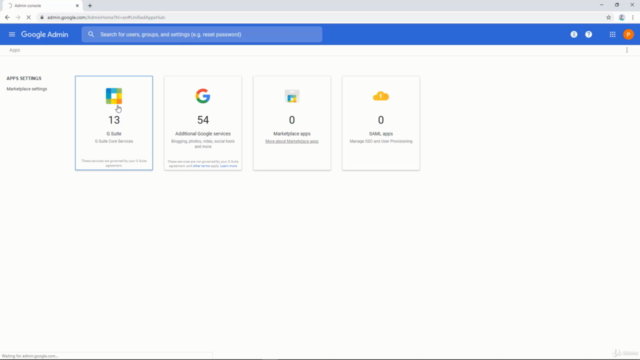
Task: Open a new browser tab
Action: [x=90, y=6]
